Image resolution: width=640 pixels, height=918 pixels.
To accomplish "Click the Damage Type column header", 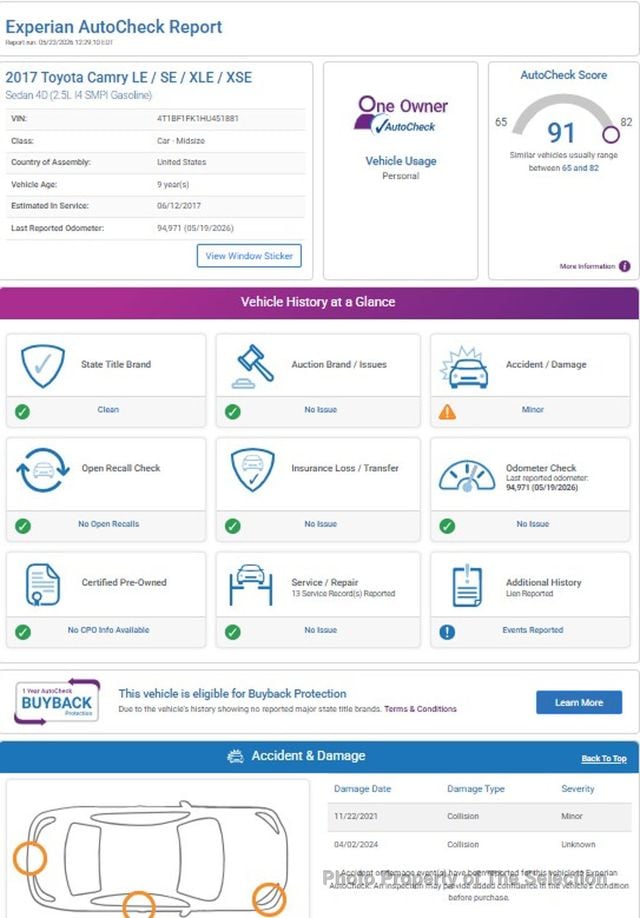I will tap(475, 789).
